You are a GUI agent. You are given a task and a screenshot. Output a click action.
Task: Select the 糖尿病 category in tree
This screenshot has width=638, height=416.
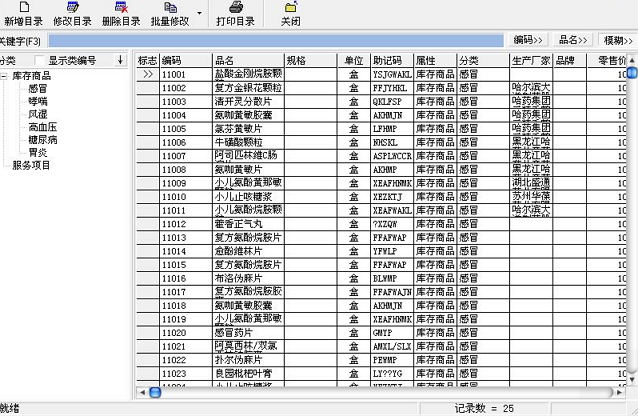43,140
